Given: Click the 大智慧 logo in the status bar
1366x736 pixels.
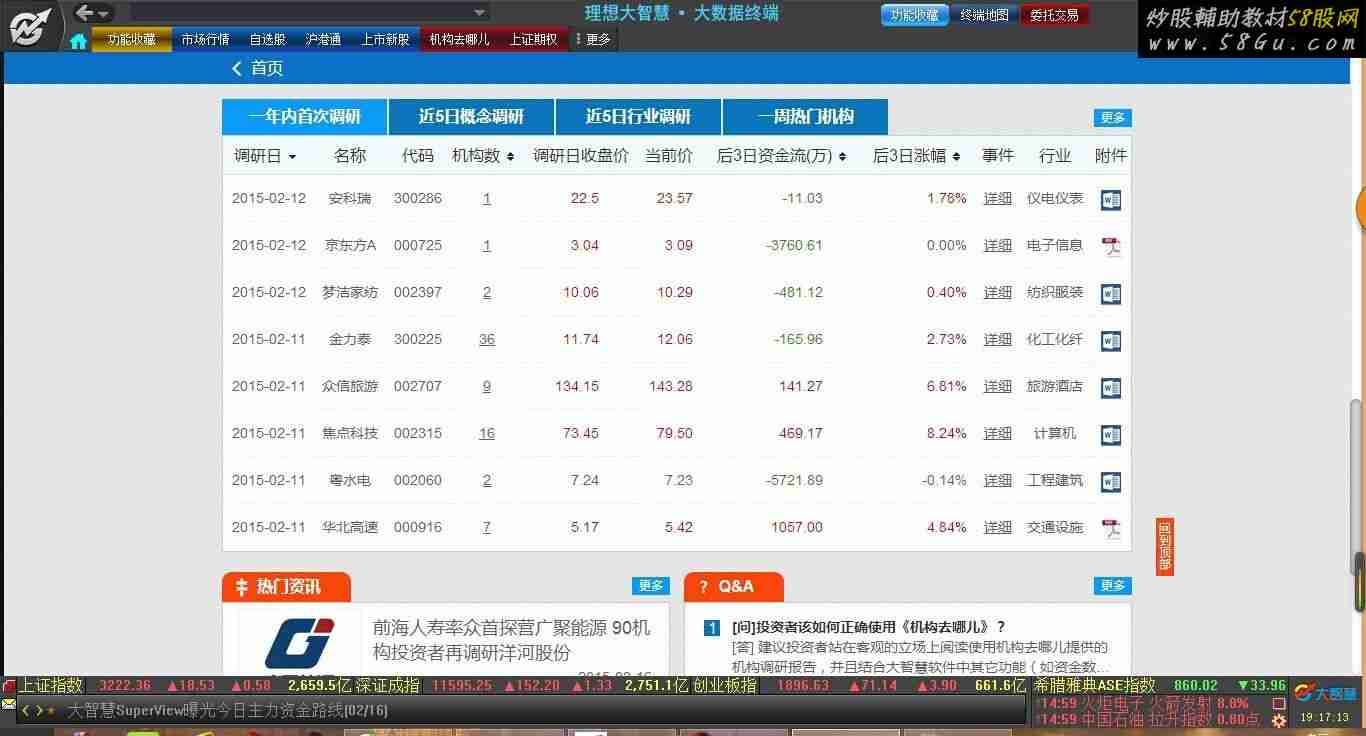Looking at the screenshot, I should (1326, 692).
